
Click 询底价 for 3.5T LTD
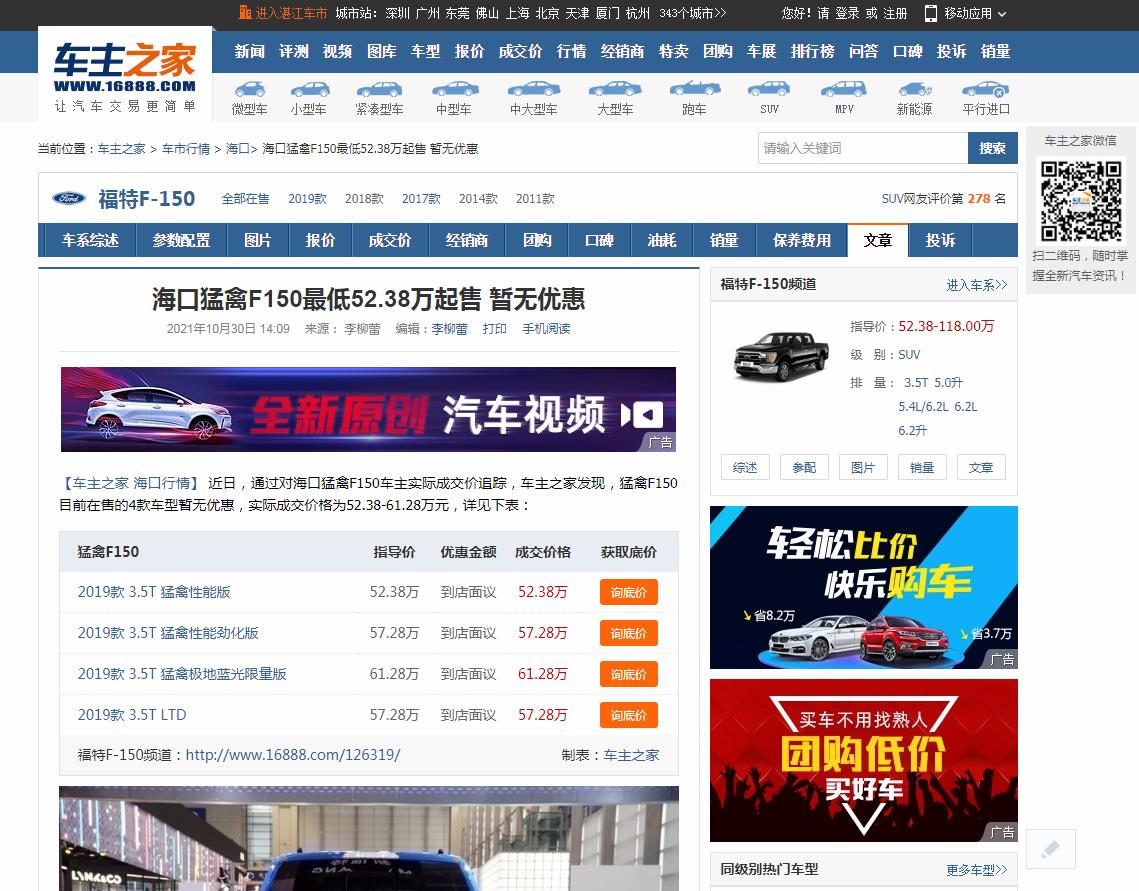[x=628, y=715]
